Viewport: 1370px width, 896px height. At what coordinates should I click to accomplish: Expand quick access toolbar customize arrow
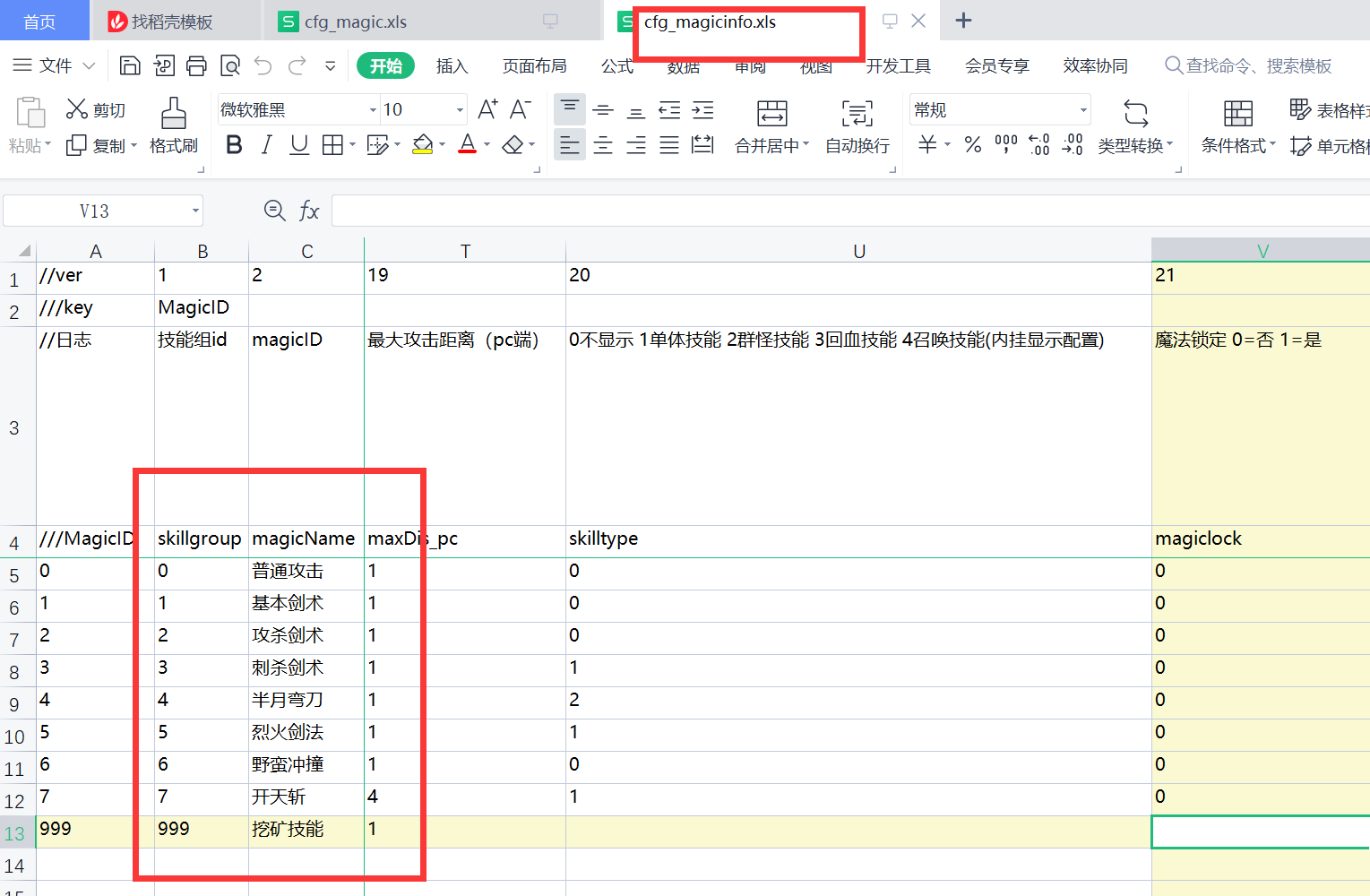click(x=331, y=65)
